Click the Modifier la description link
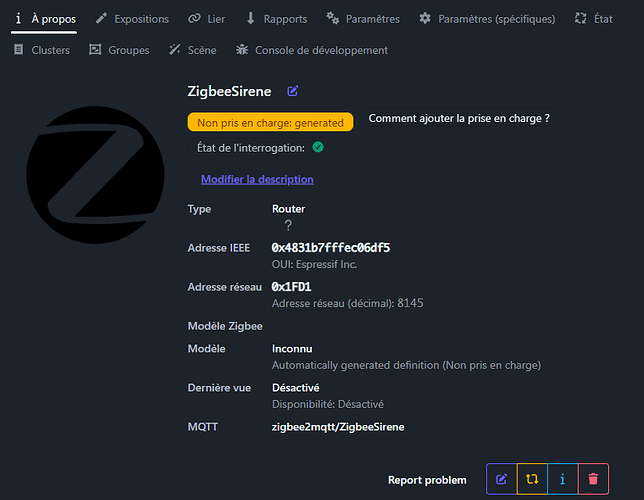Image resolution: width=644 pixels, height=500 pixels. [257, 180]
